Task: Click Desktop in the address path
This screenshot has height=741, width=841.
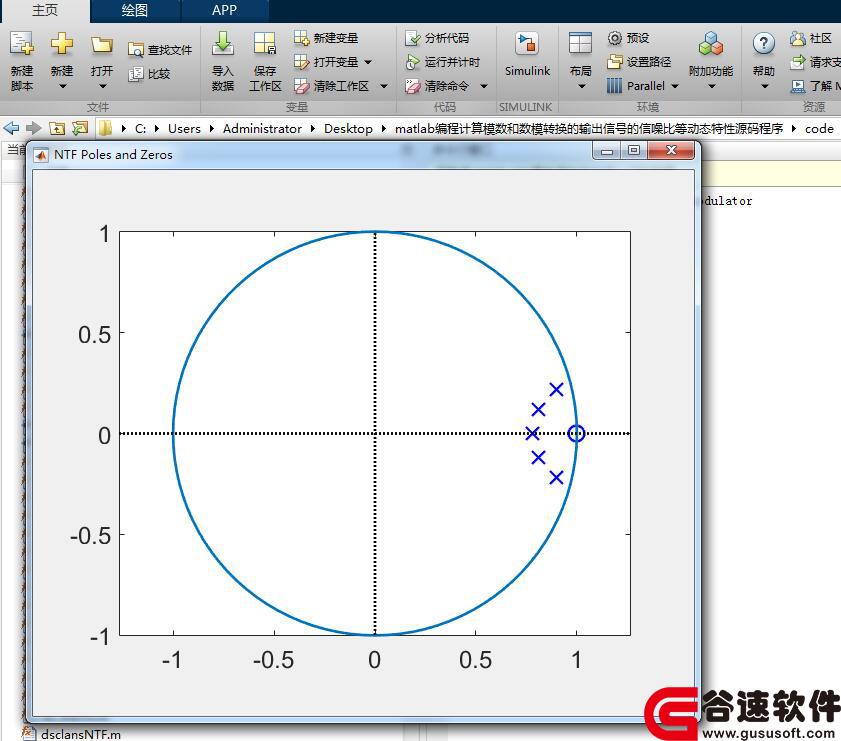Action: tap(348, 129)
